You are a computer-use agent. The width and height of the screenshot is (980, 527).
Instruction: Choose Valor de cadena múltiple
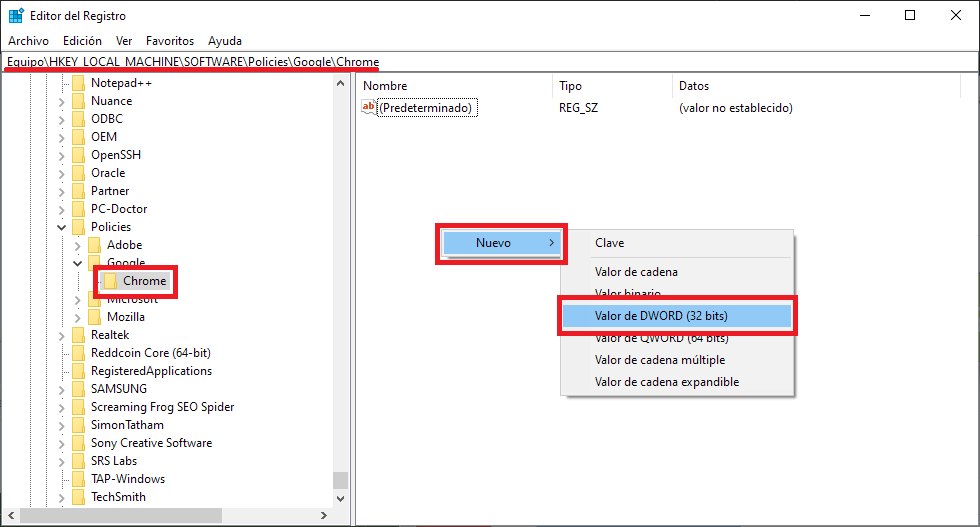(660, 360)
